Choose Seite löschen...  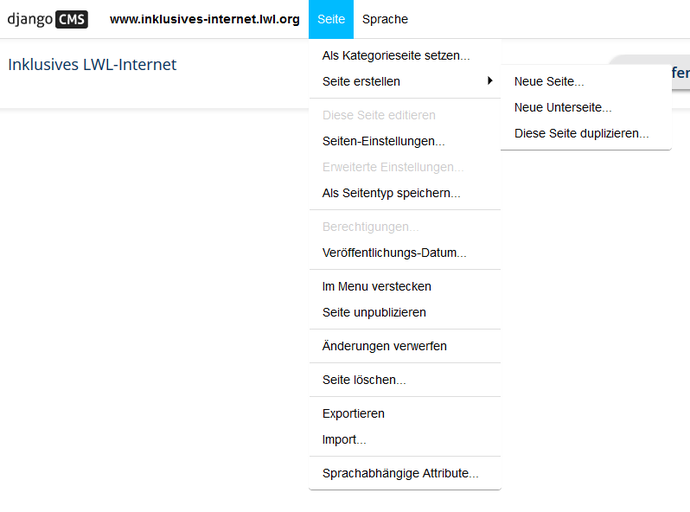coord(405,380)
